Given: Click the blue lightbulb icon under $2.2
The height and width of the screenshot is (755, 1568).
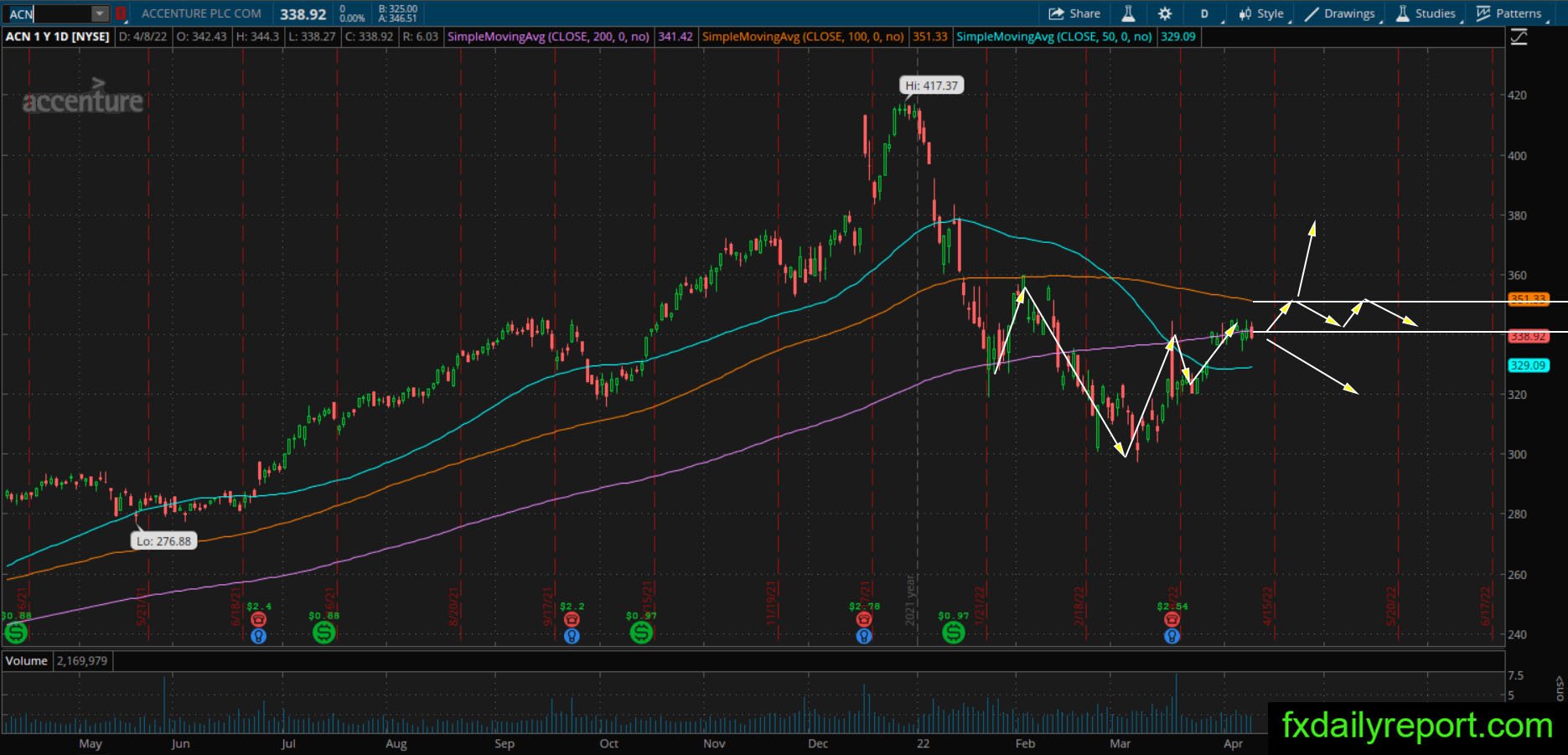Looking at the screenshot, I should (x=572, y=636).
